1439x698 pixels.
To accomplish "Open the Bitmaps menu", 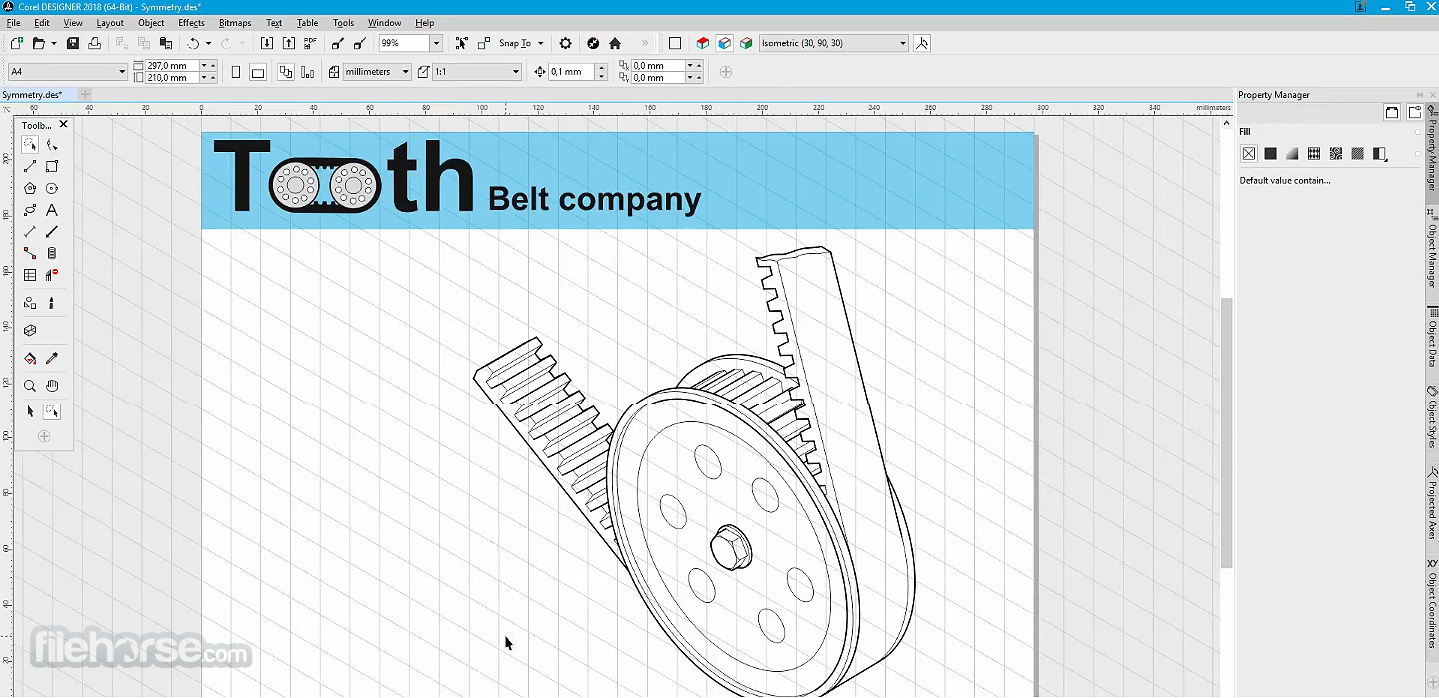I will [x=235, y=23].
